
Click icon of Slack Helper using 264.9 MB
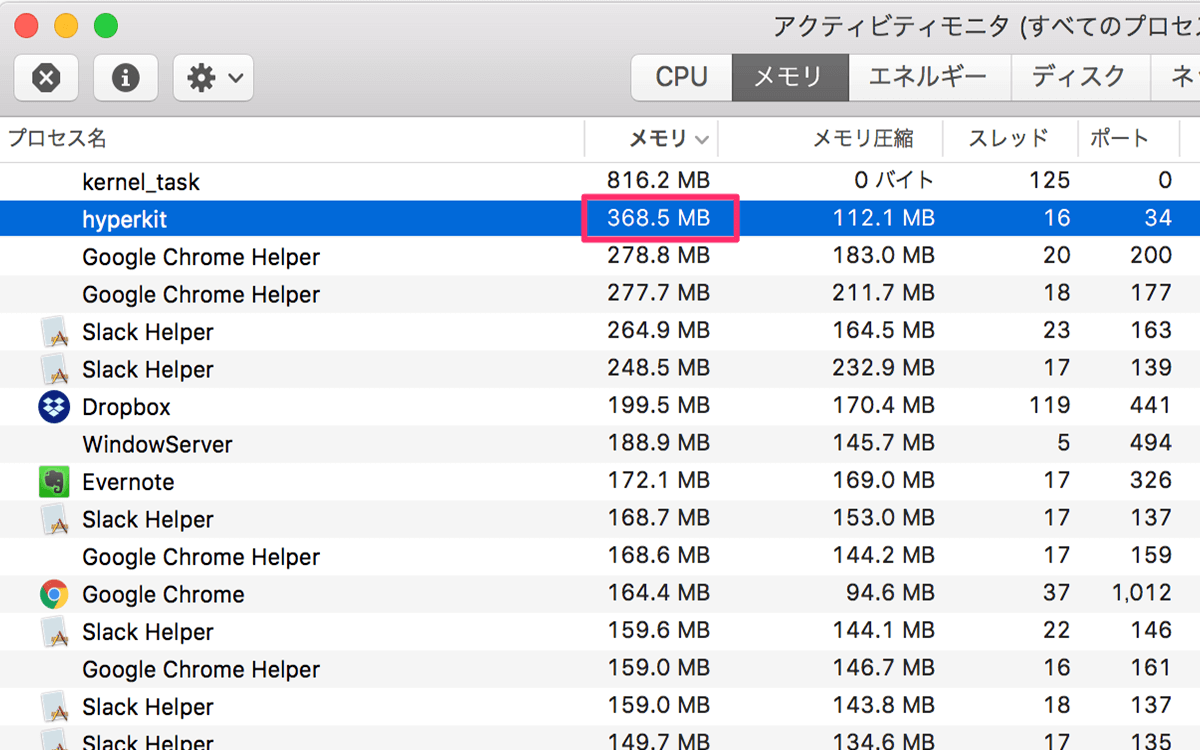(54, 332)
